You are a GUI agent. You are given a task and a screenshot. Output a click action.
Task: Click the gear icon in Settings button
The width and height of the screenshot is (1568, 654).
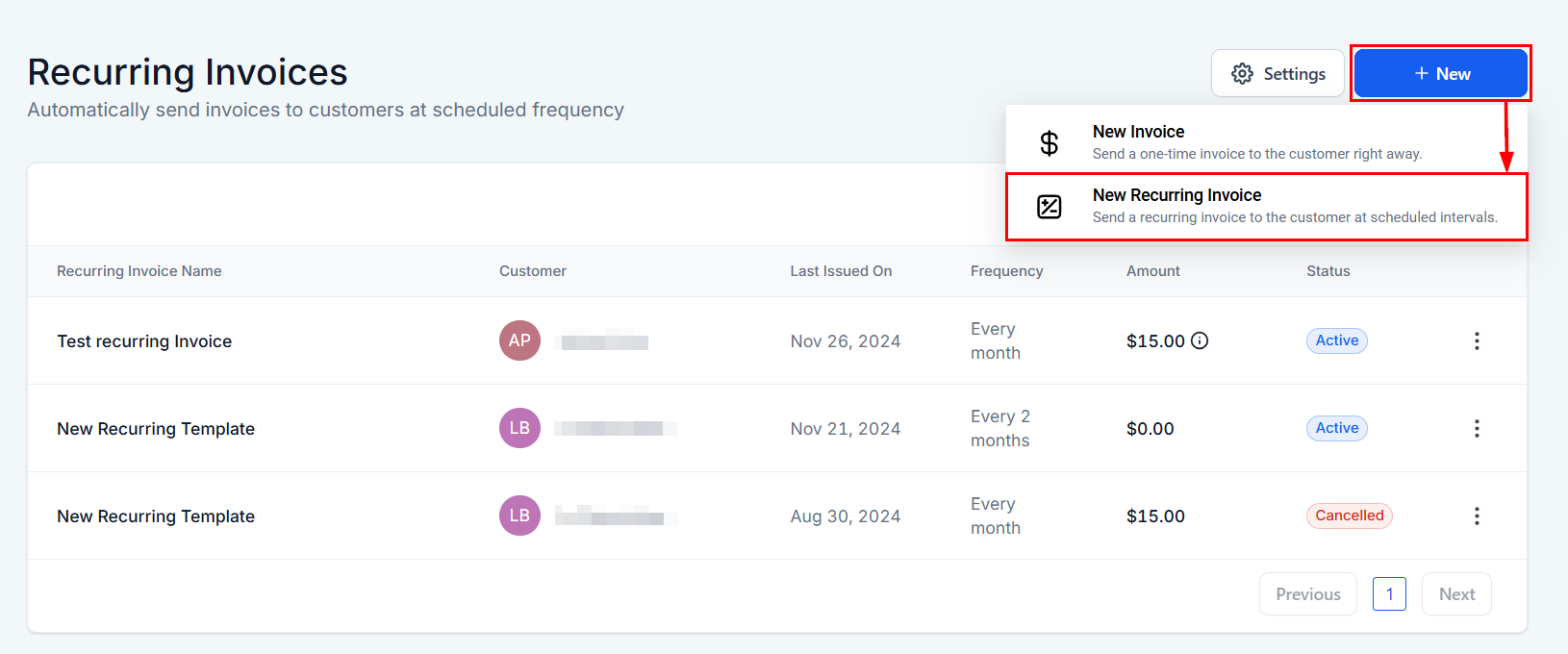[1242, 74]
